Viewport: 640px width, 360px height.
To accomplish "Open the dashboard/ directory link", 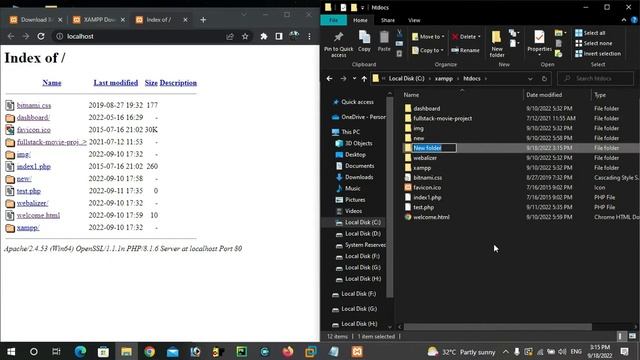I will tap(33, 118).
